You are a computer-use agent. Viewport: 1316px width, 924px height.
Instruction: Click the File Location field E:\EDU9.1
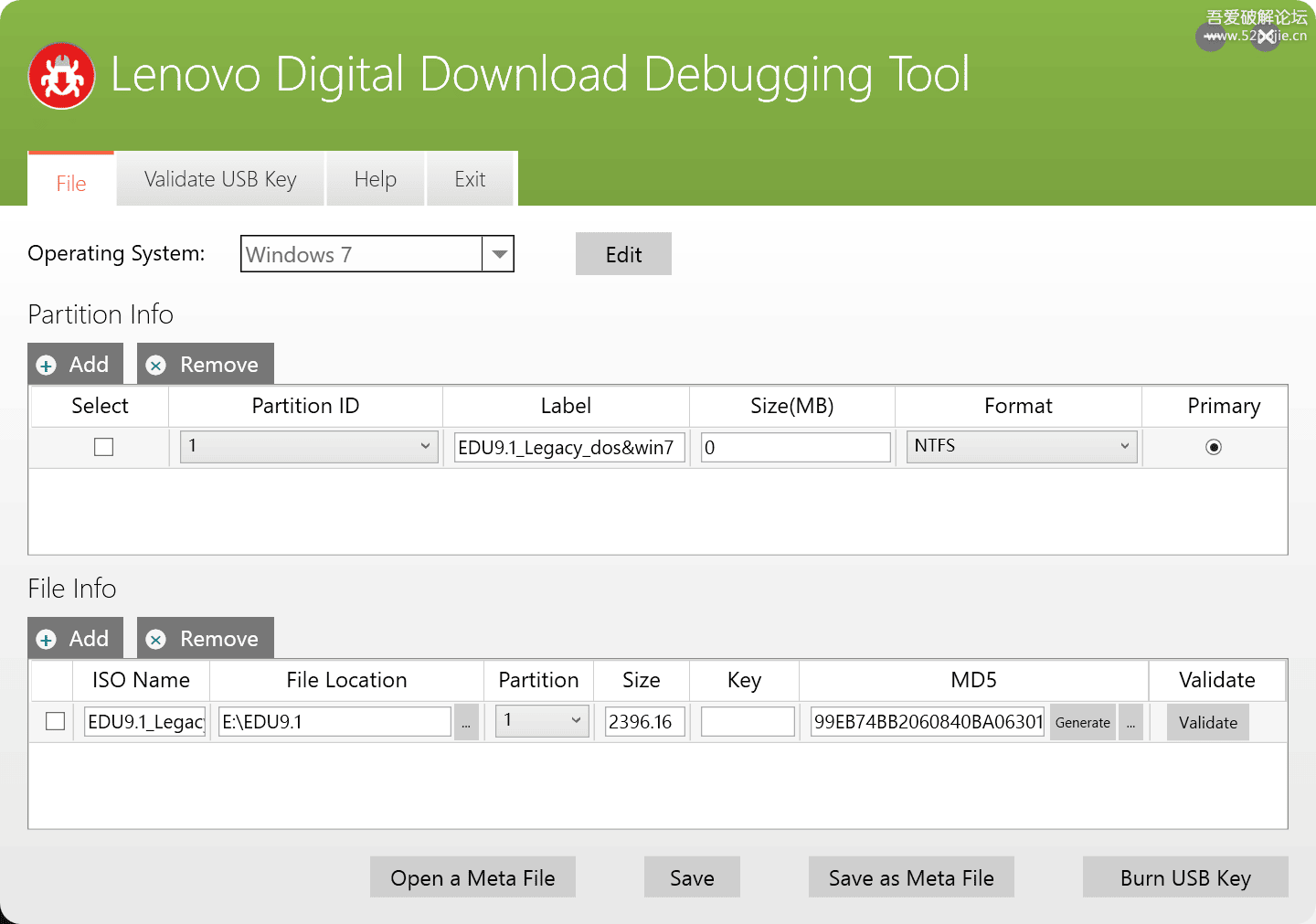coord(334,721)
